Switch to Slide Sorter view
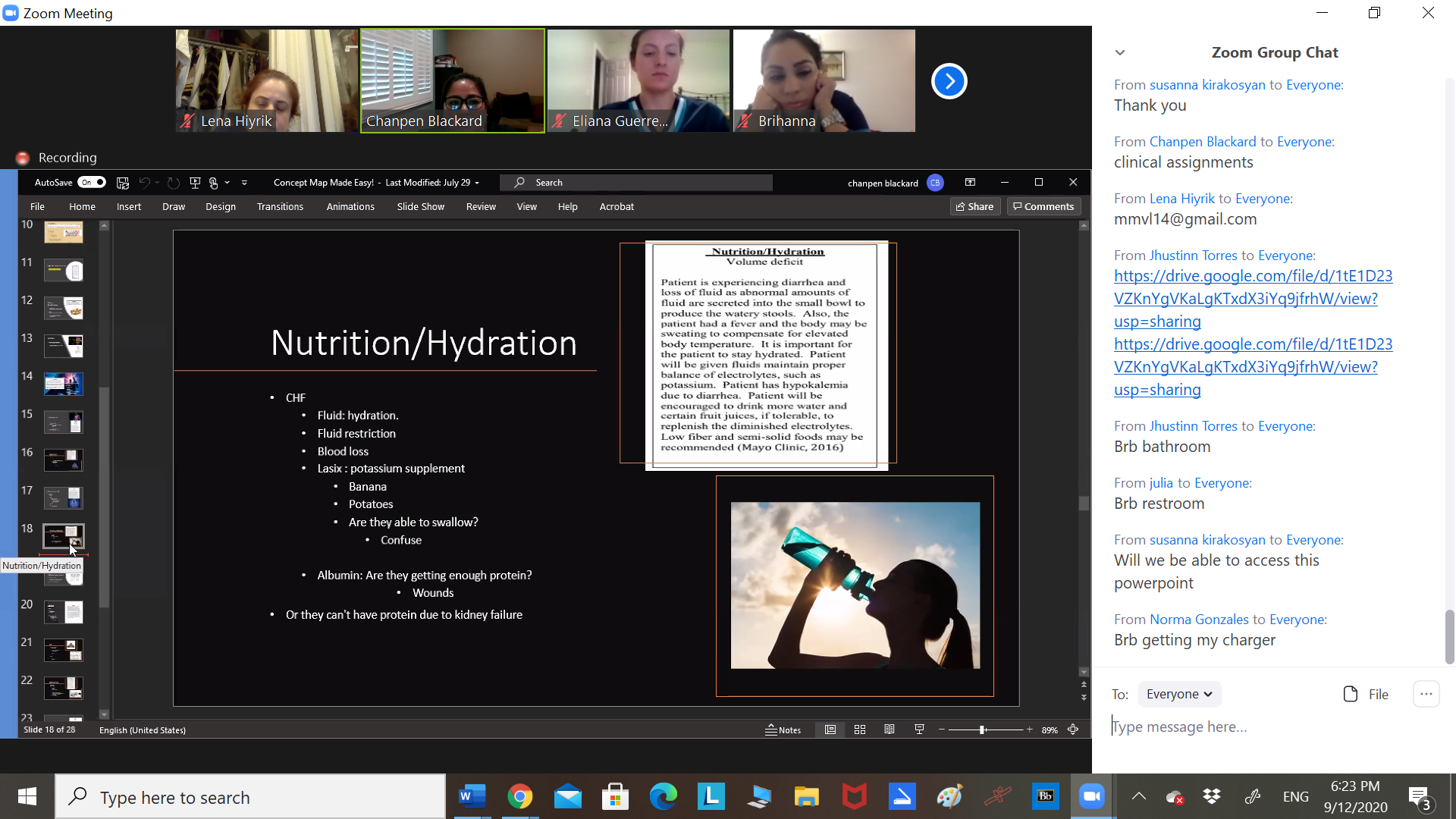Viewport: 1456px width, 819px height. 860,730
